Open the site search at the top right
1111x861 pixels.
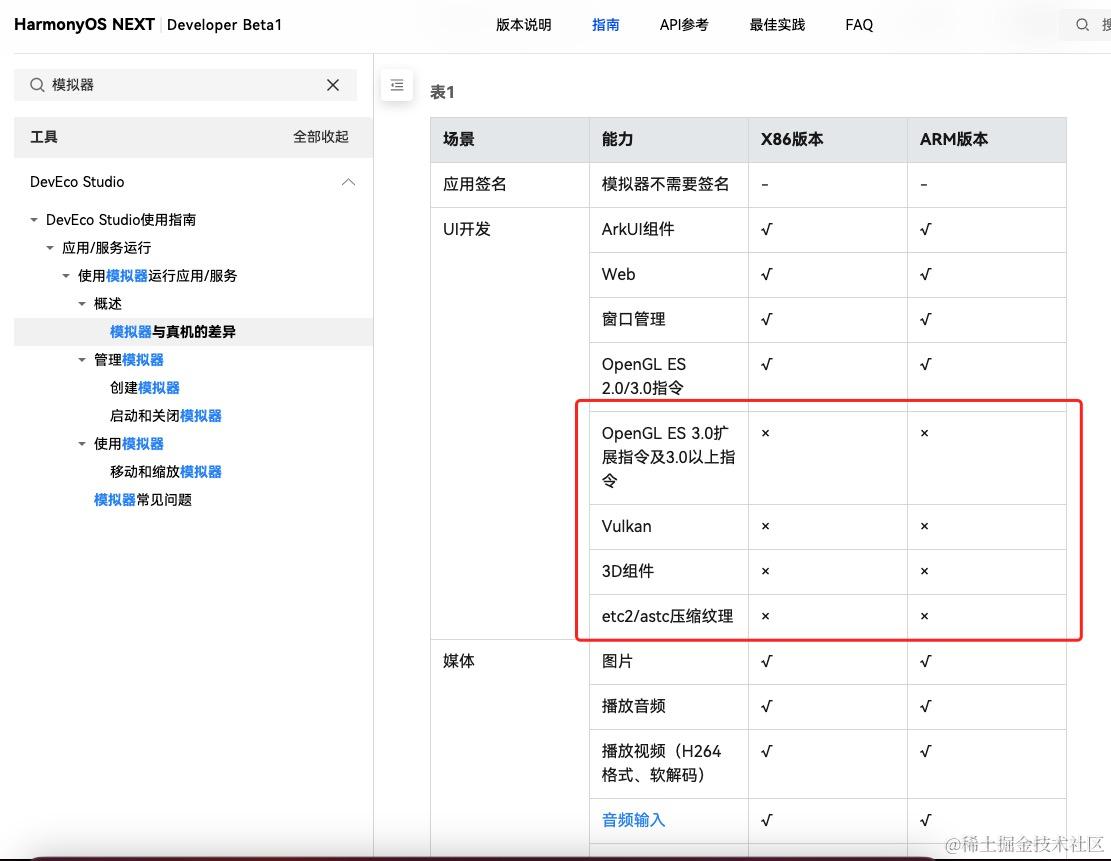point(1081,24)
